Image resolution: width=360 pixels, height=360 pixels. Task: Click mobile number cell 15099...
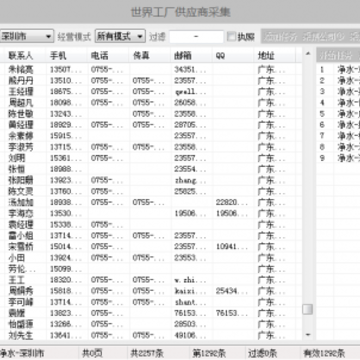coord(66,269)
